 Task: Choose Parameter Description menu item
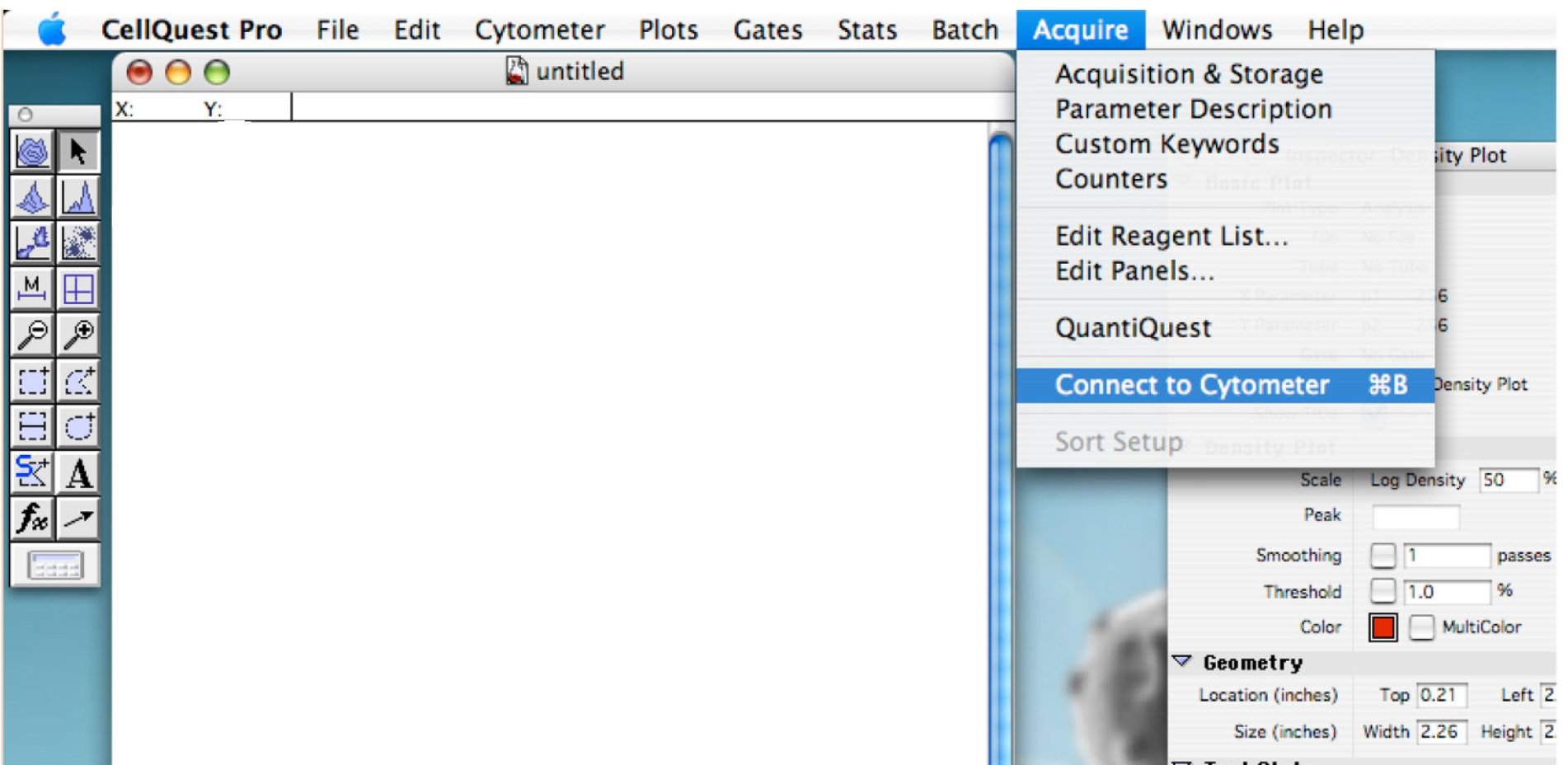tap(1225, 109)
